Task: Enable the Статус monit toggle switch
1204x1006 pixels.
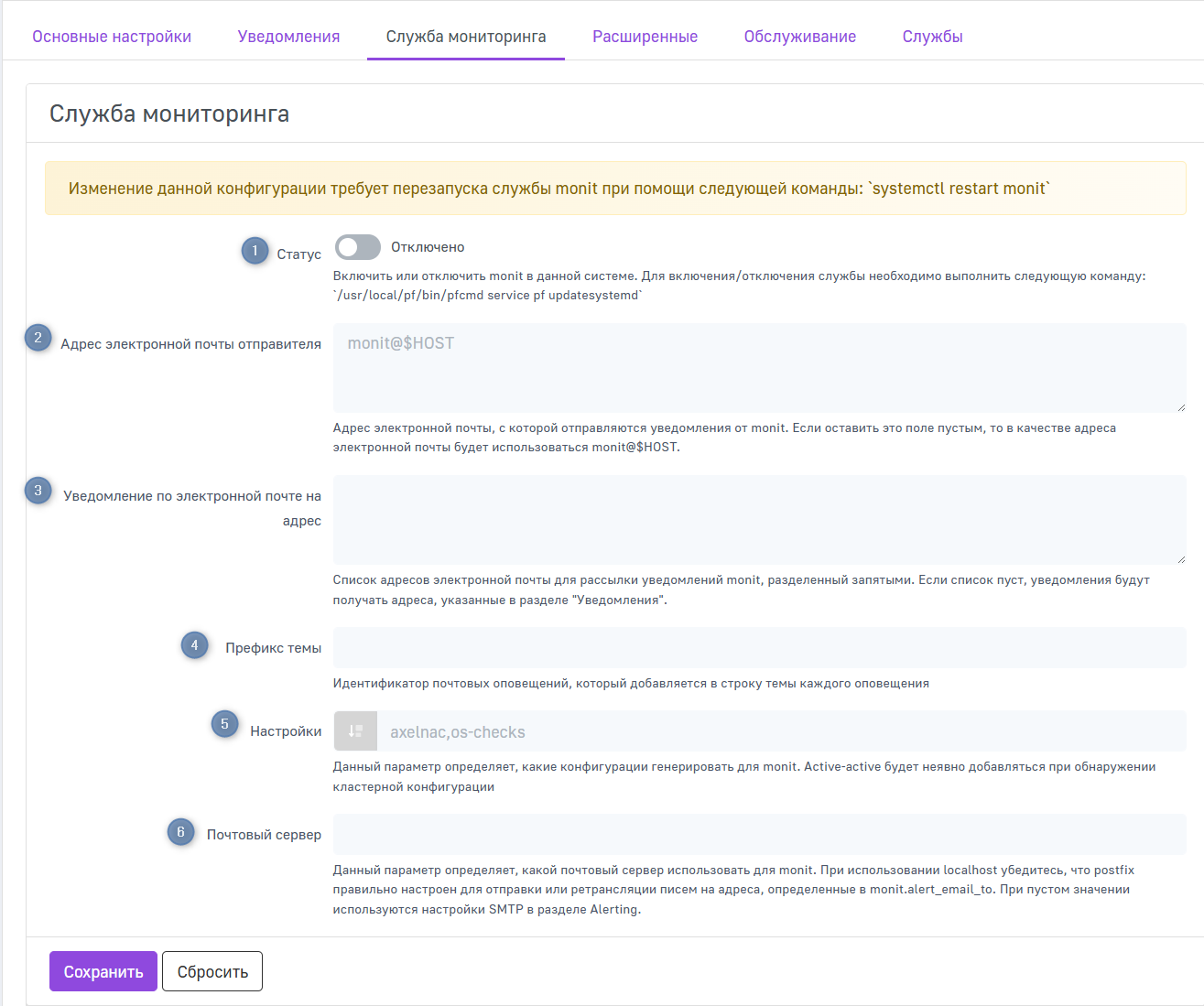Action: [x=358, y=247]
